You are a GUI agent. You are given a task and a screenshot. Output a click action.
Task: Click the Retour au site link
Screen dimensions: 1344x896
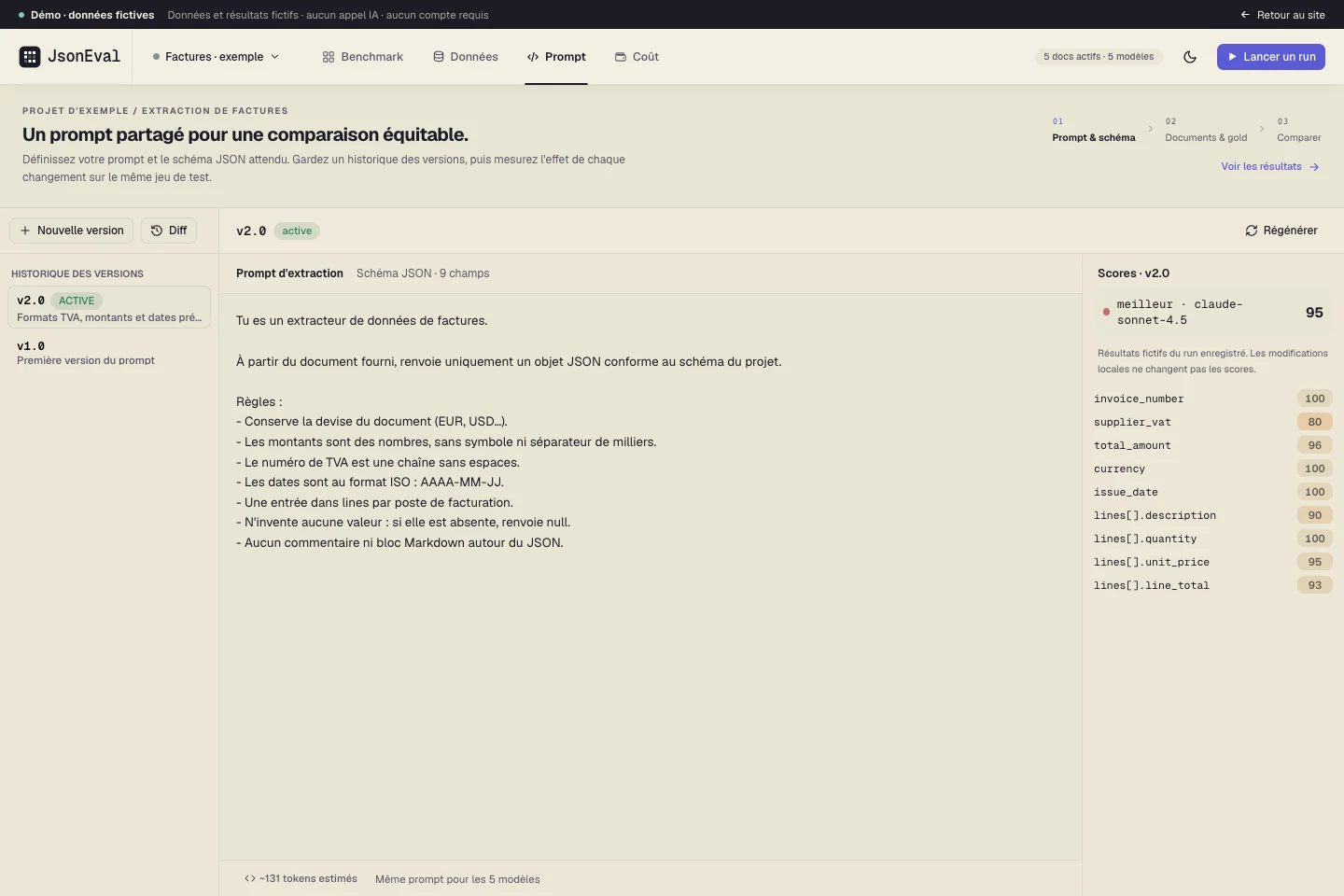(1282, 15)
